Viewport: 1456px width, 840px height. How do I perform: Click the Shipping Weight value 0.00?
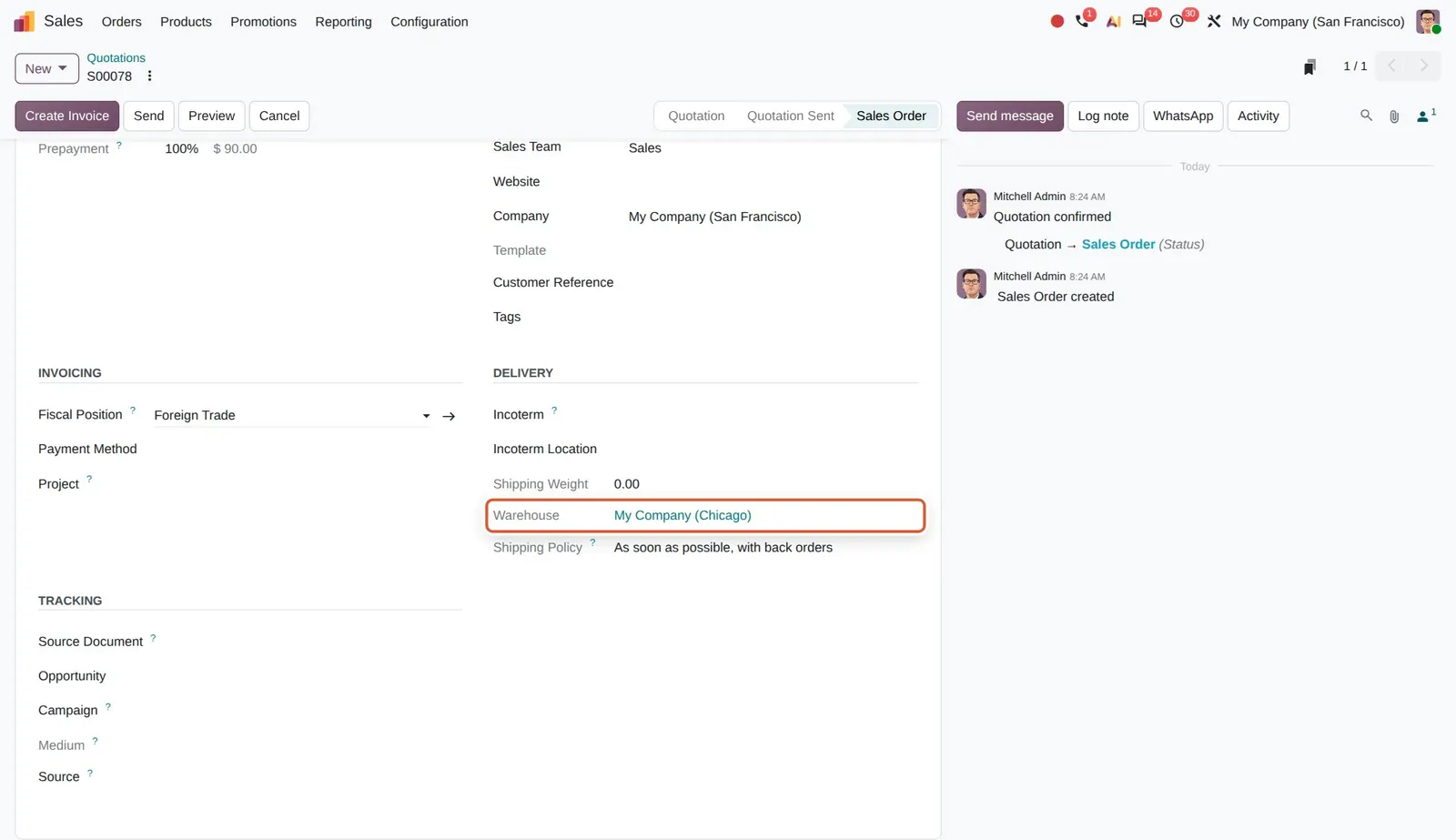point(626,484)
